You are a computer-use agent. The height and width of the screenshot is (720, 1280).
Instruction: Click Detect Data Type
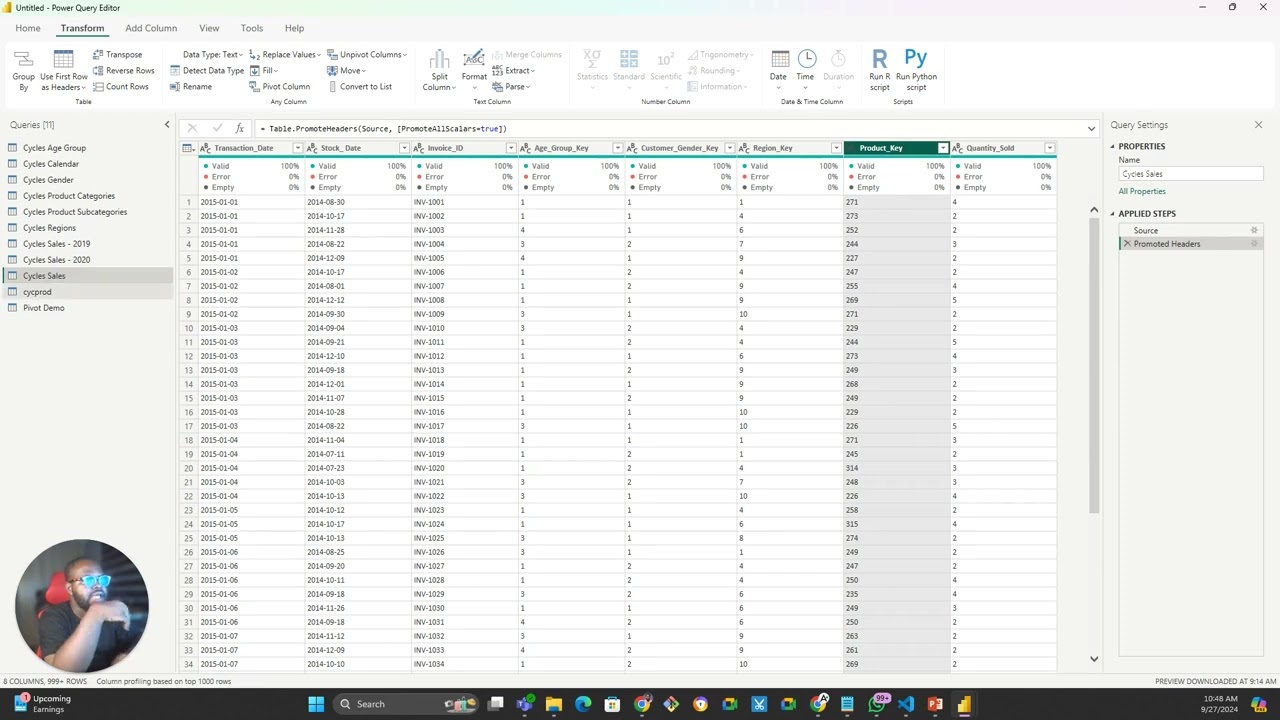[207, 71]
